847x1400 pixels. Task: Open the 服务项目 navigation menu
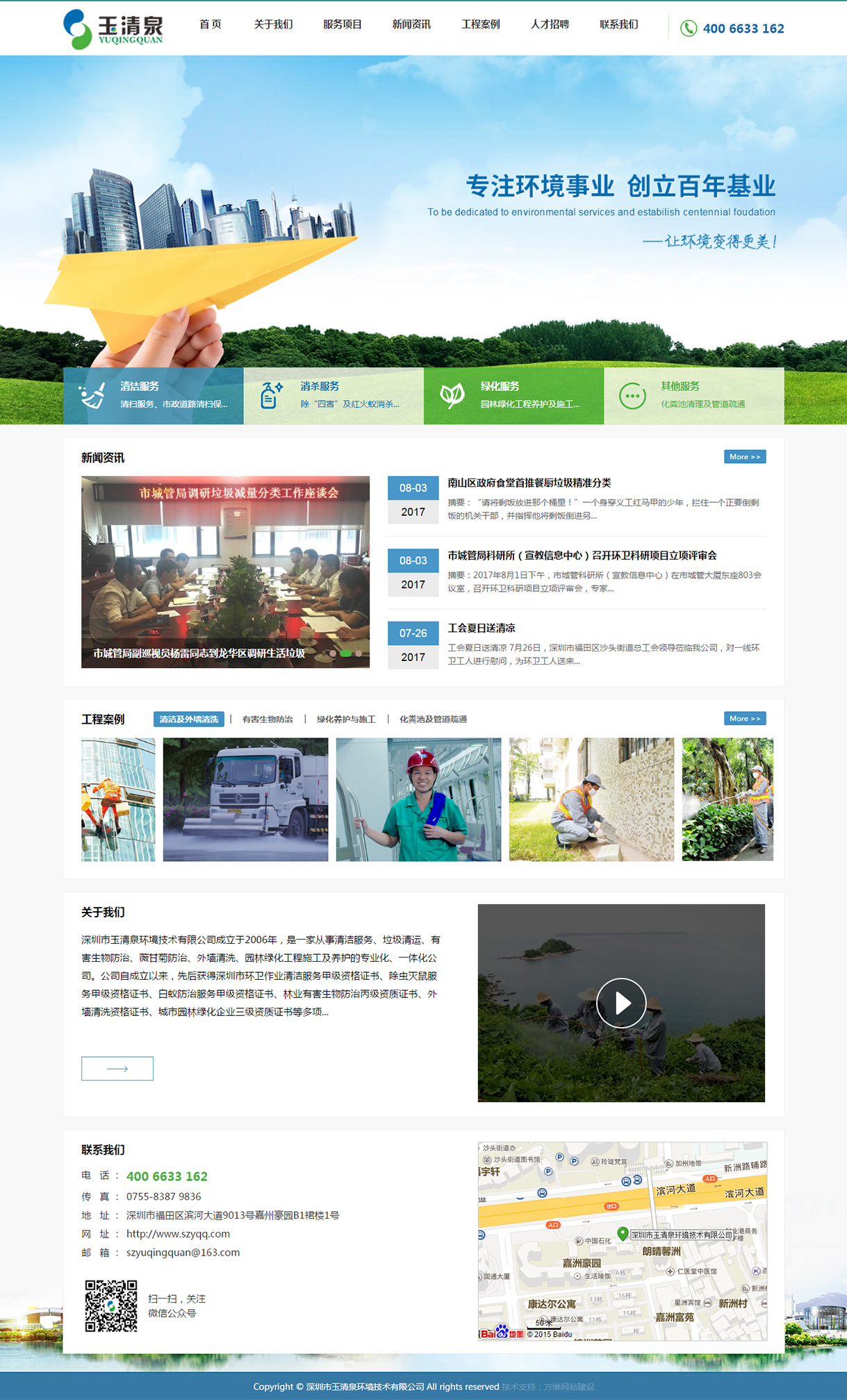pos(342,24)
